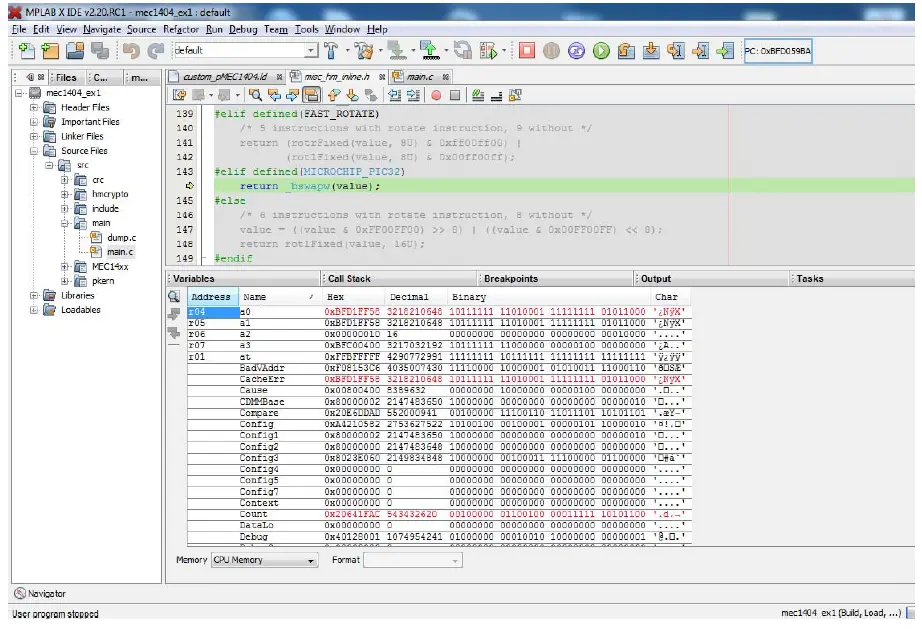Click the New File toolbar icon
Image resolution: width=922 pixels, height=629 pixels.
(27, 50)
